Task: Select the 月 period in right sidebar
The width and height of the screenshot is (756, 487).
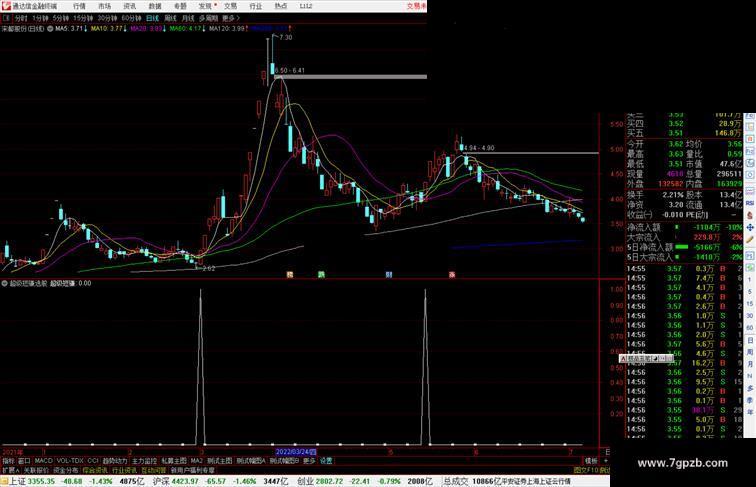Action: pos(750,364)
